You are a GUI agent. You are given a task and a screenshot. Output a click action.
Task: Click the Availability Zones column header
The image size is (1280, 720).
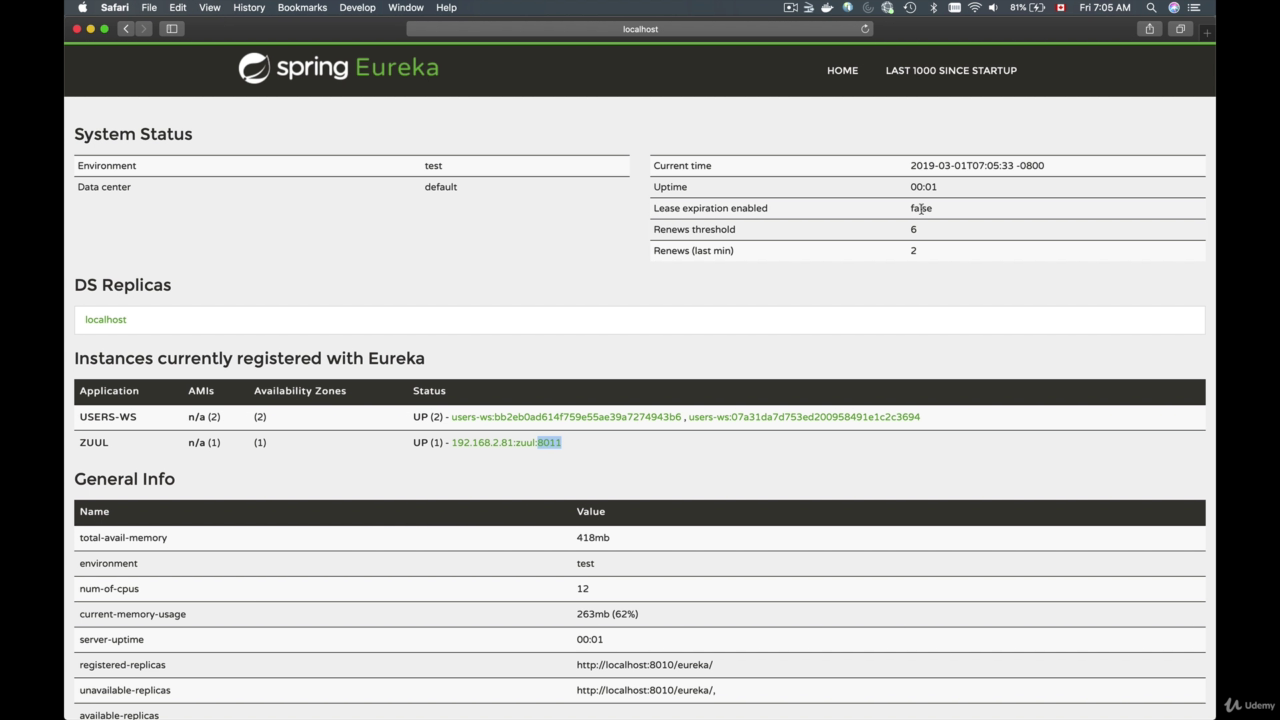tap(300, 391)
